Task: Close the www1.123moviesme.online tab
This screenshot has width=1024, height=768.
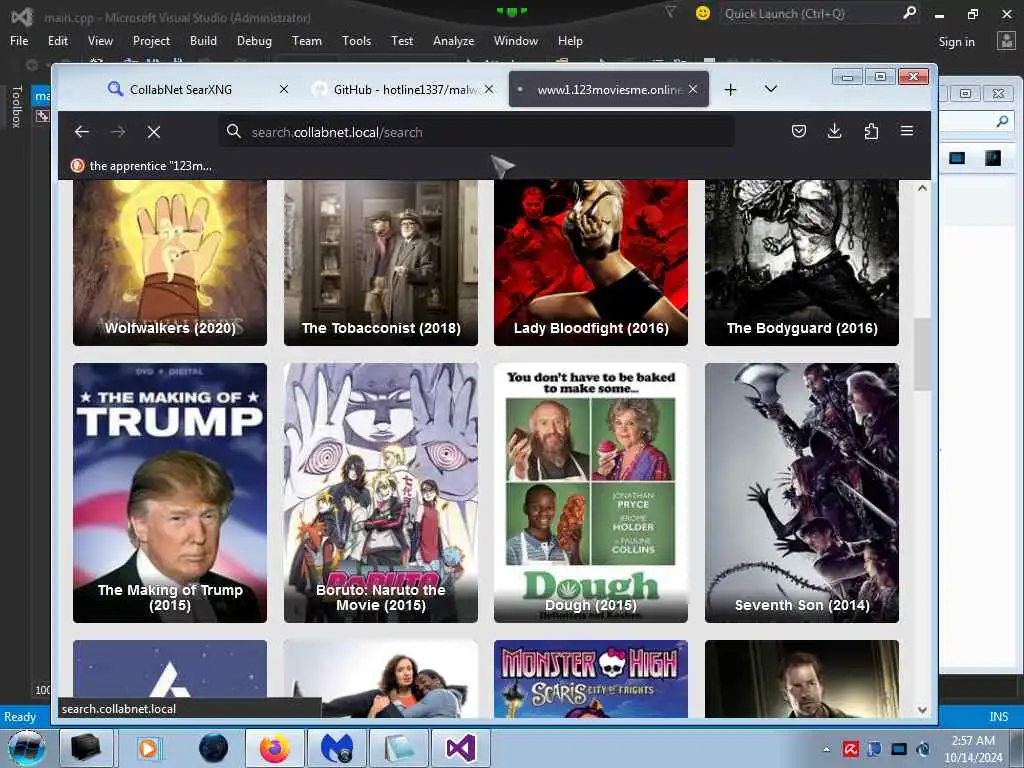Action: coord(694,89)
